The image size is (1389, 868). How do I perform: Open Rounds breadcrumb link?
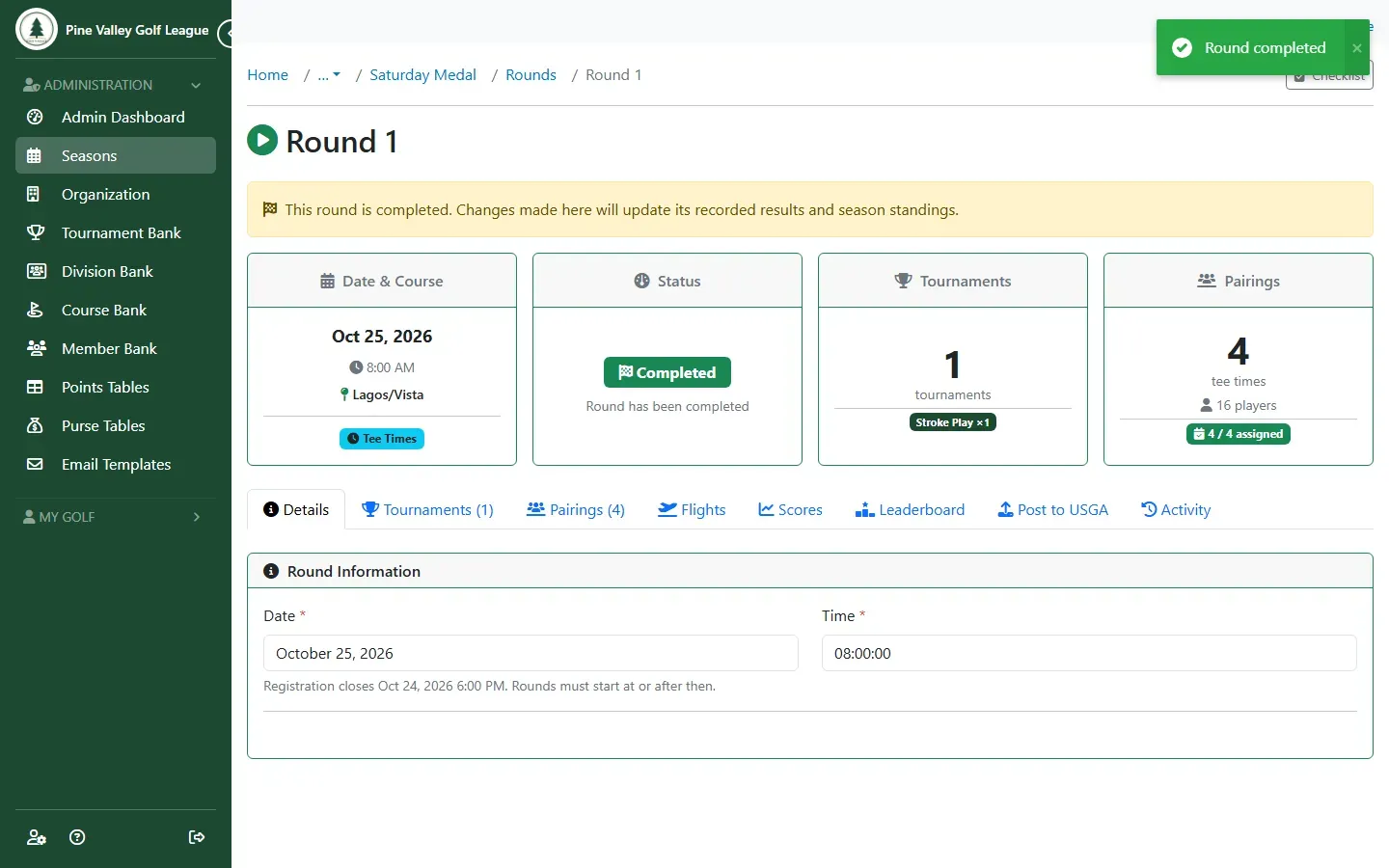[531, 75]
